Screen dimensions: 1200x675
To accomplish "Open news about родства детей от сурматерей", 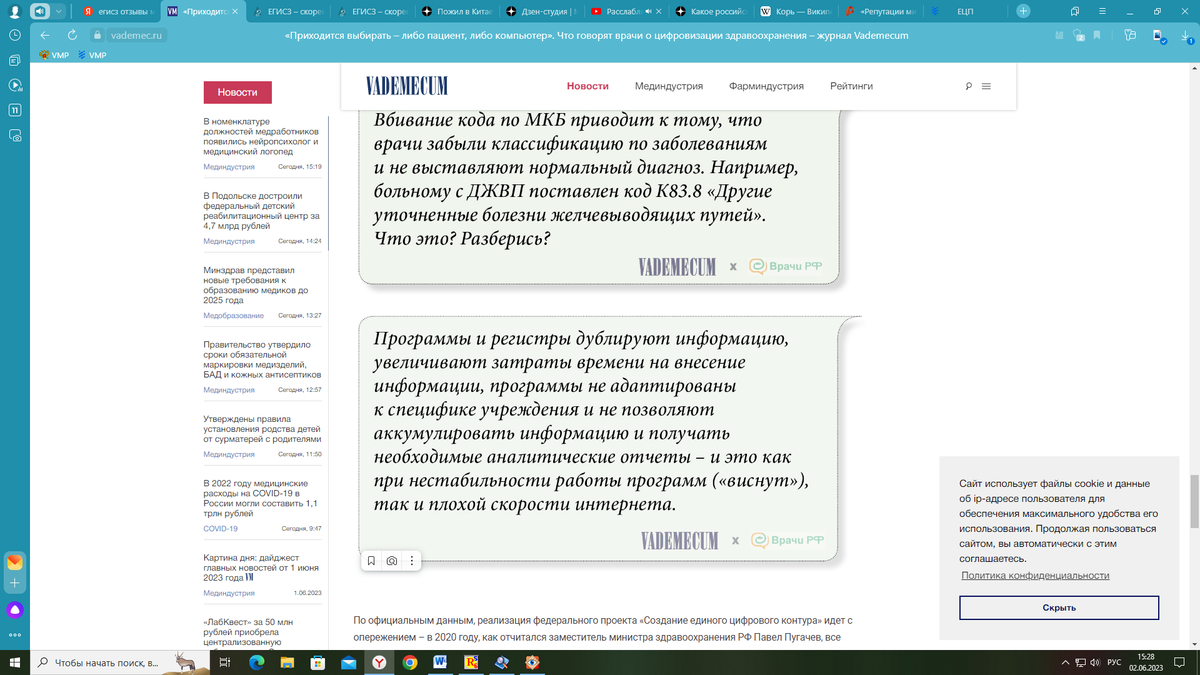I will [x=263, y=429].
